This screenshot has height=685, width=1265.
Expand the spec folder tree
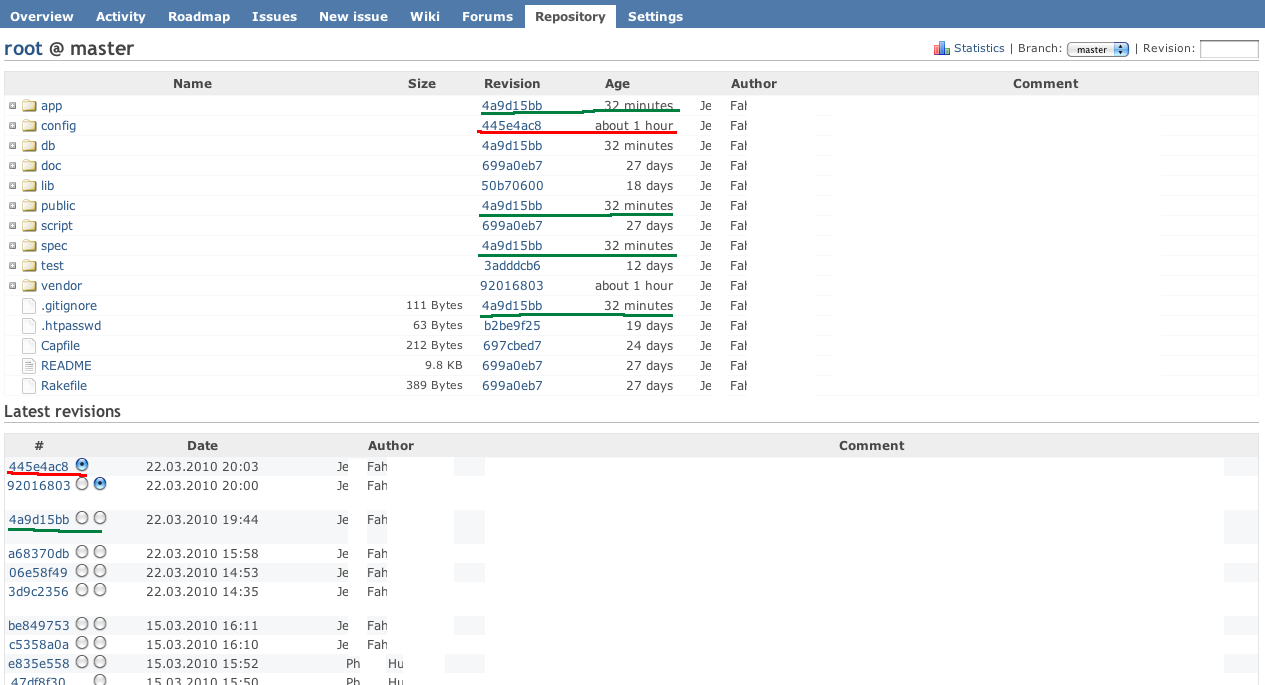(x=13, y=246)
